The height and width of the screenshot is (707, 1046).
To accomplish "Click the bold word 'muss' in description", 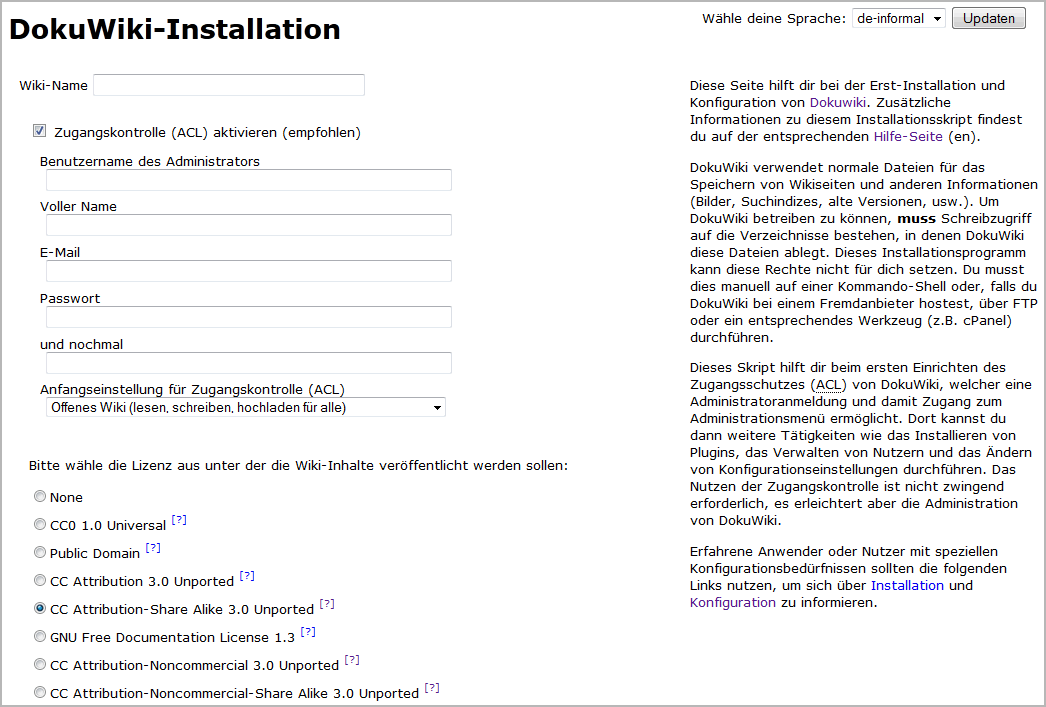I will coord(917,219).
